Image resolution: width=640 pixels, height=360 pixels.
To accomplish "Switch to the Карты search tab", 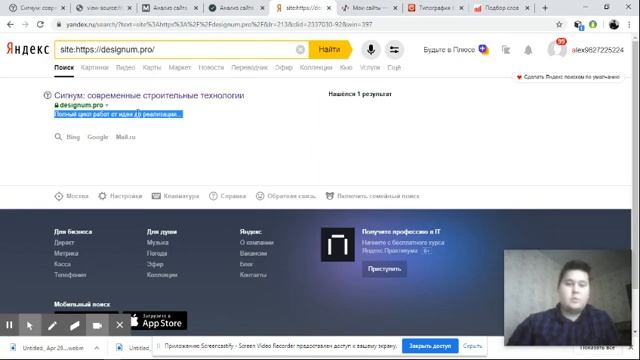I will point(152,67).
